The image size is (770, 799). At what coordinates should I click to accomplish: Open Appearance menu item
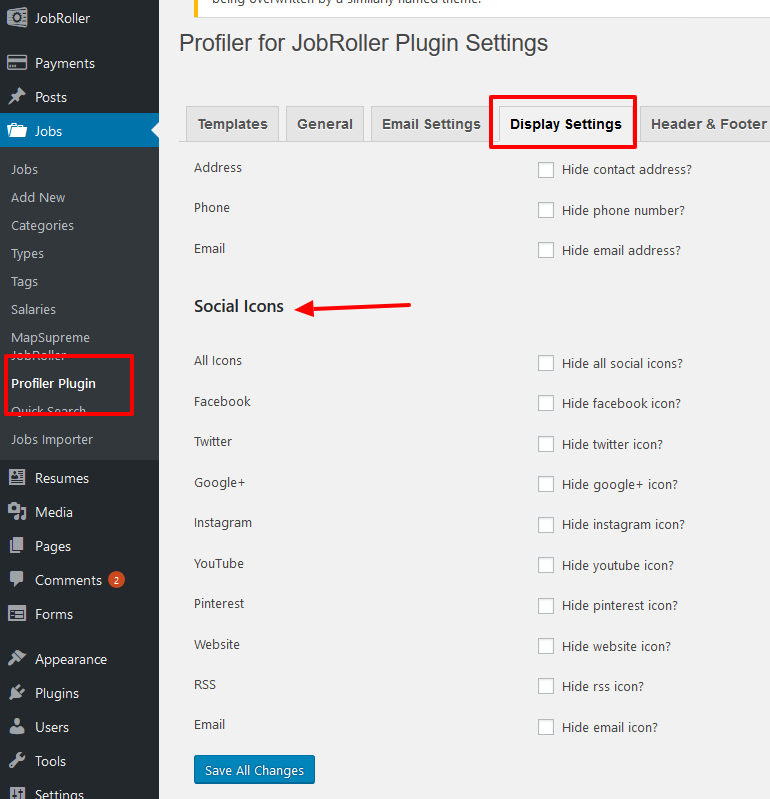click(x=71, y=659)
